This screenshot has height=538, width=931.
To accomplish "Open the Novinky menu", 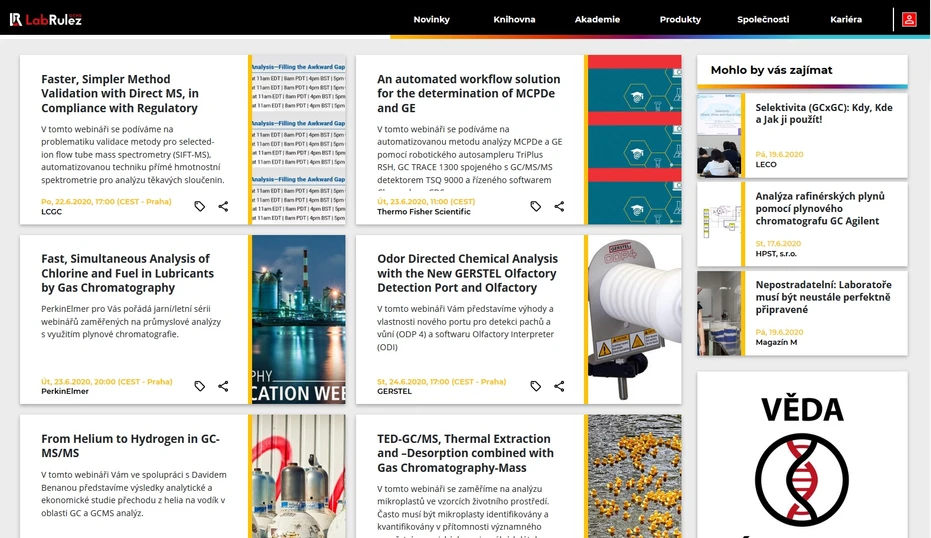I will coord(431,19).
